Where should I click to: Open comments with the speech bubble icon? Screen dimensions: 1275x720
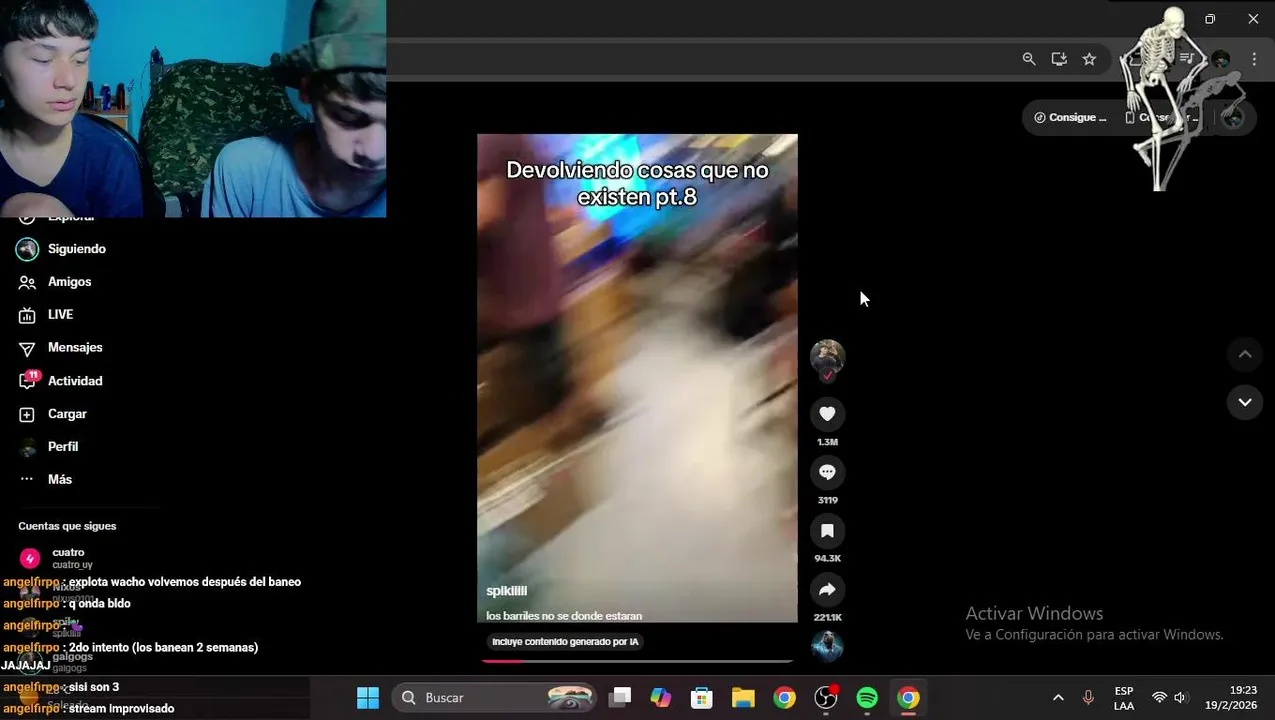827,472
